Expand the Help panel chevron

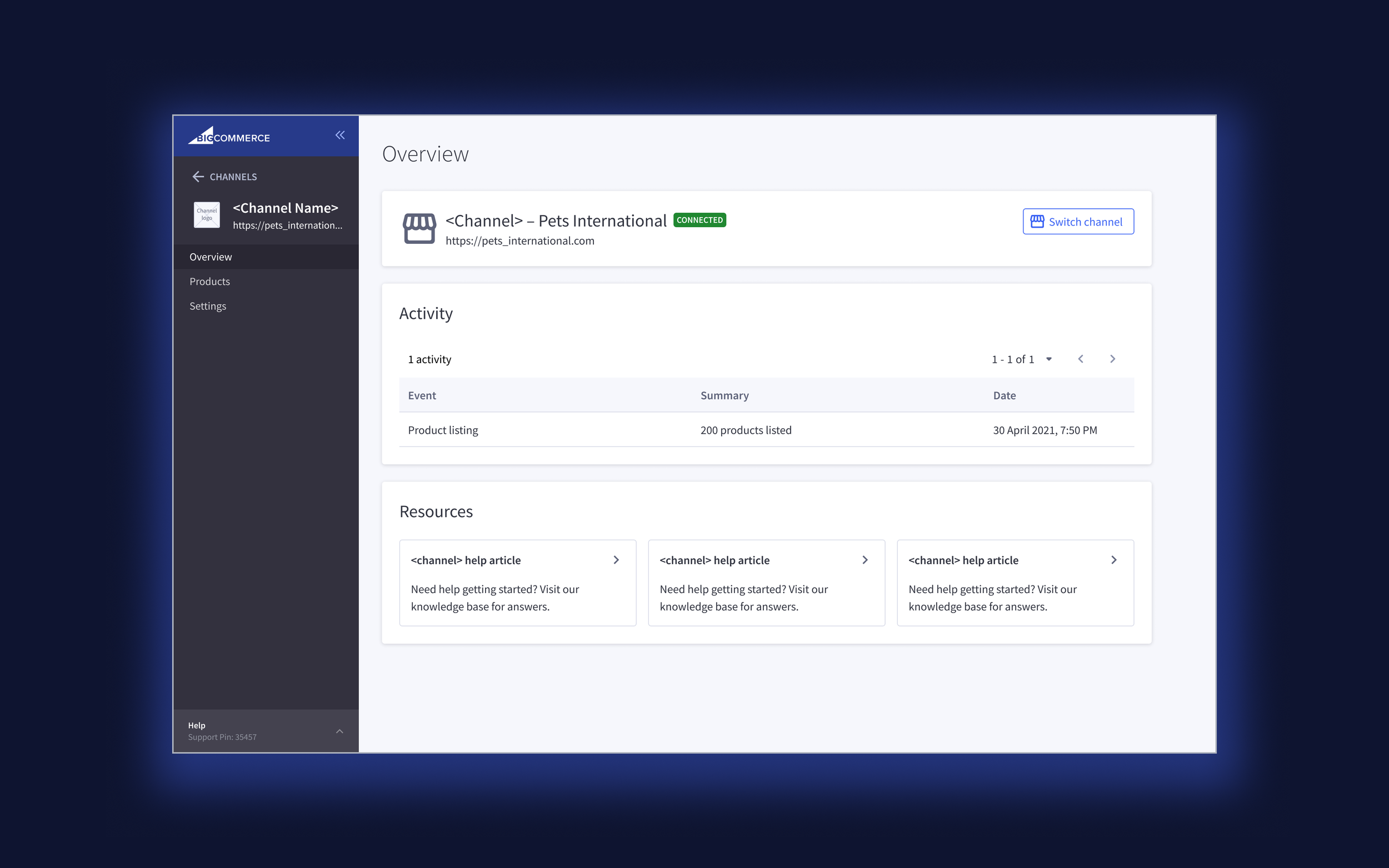339,731
